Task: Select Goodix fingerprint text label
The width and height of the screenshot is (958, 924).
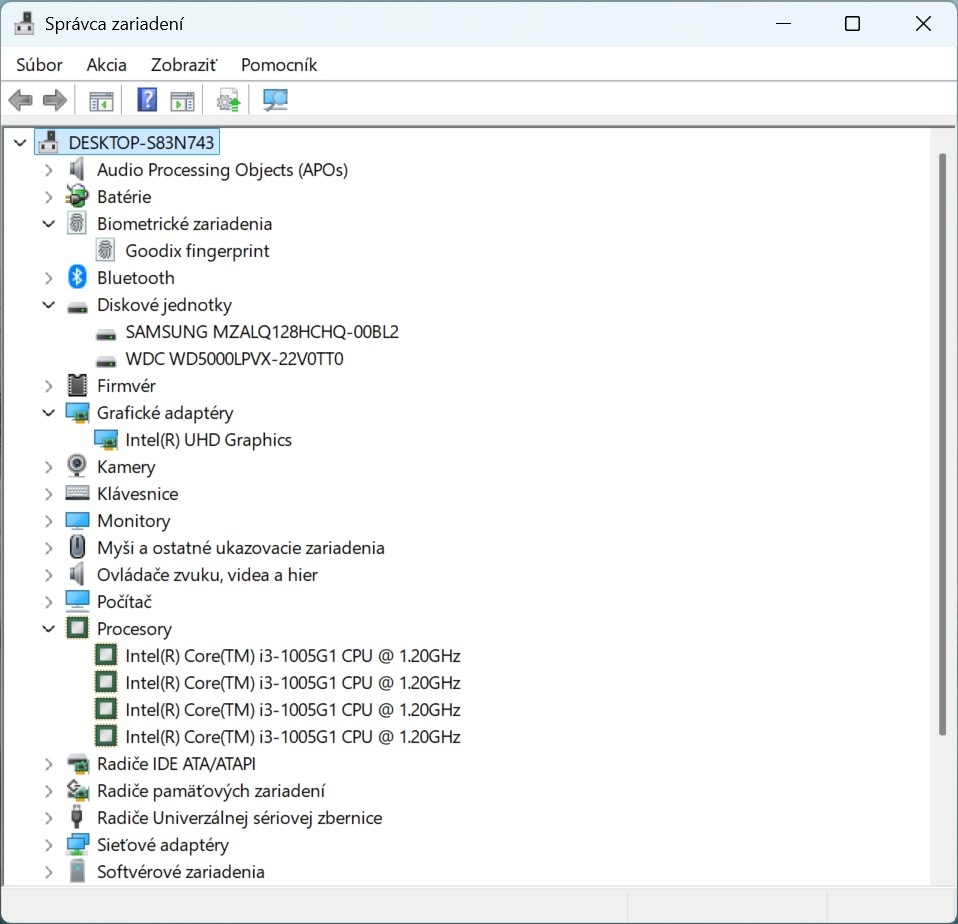Action: point(197,251)
